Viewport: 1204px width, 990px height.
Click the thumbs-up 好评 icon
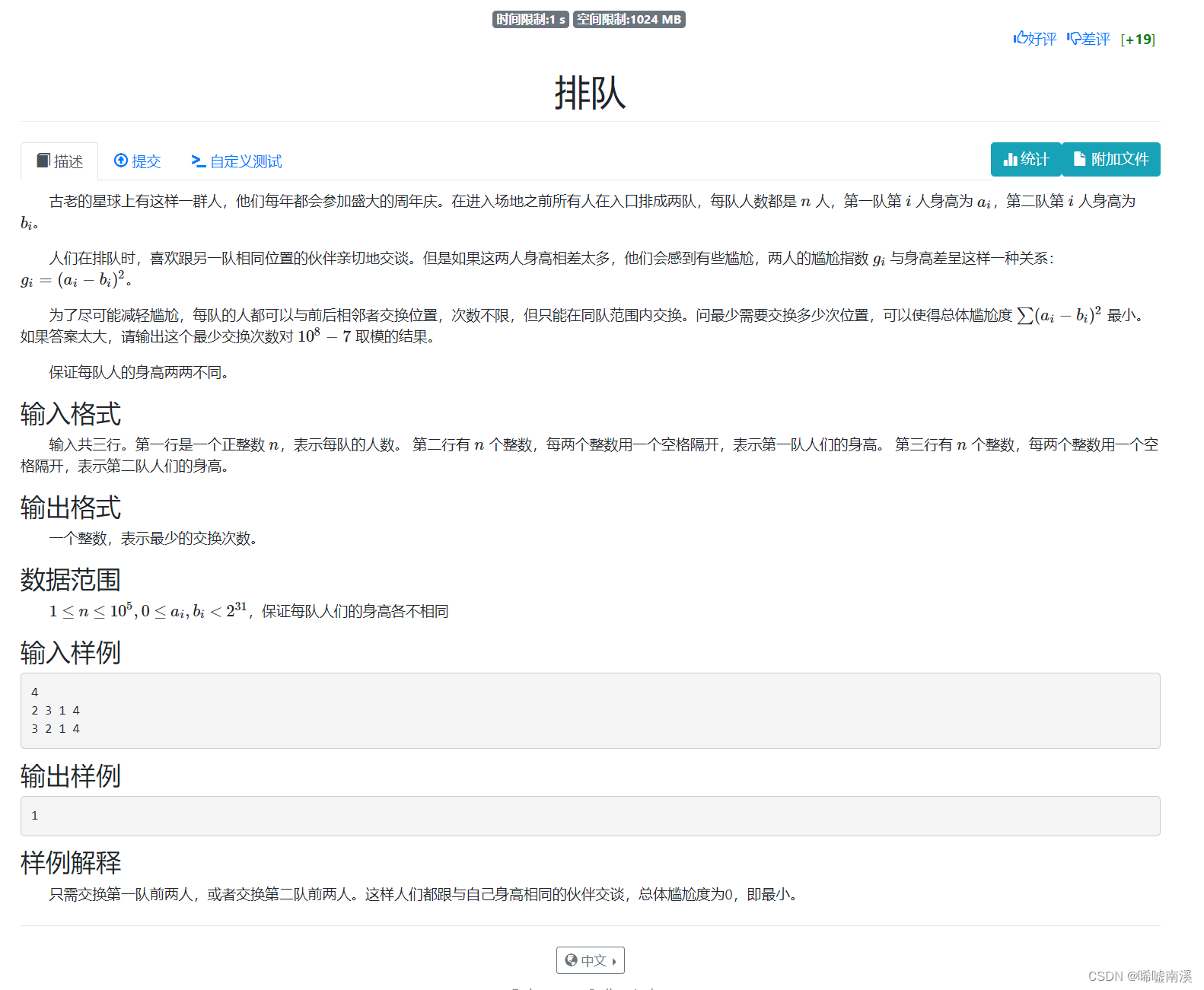(x=1020, y=38)
